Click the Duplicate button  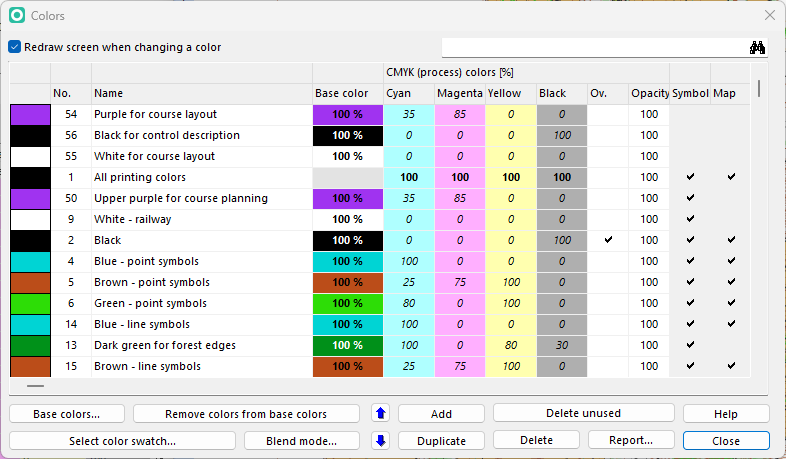(x=441, y=441)
